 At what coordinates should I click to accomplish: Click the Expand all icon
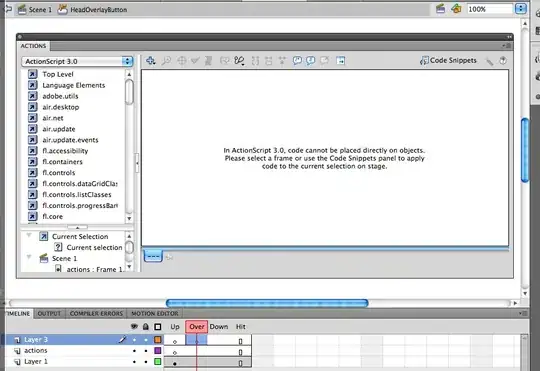282,61
